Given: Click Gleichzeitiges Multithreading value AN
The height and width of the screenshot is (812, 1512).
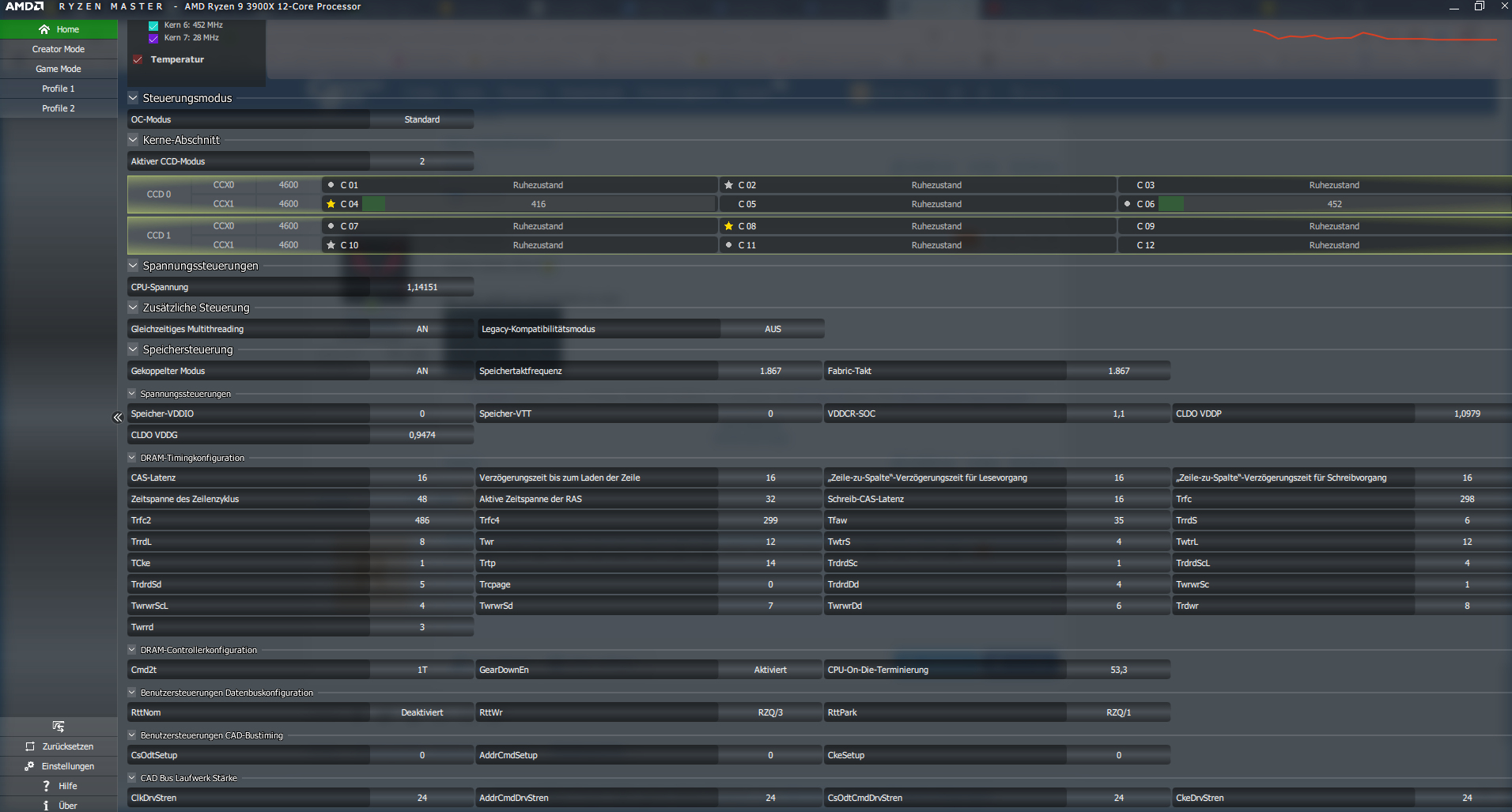Looking at the screenshot, I should [422, 329].
